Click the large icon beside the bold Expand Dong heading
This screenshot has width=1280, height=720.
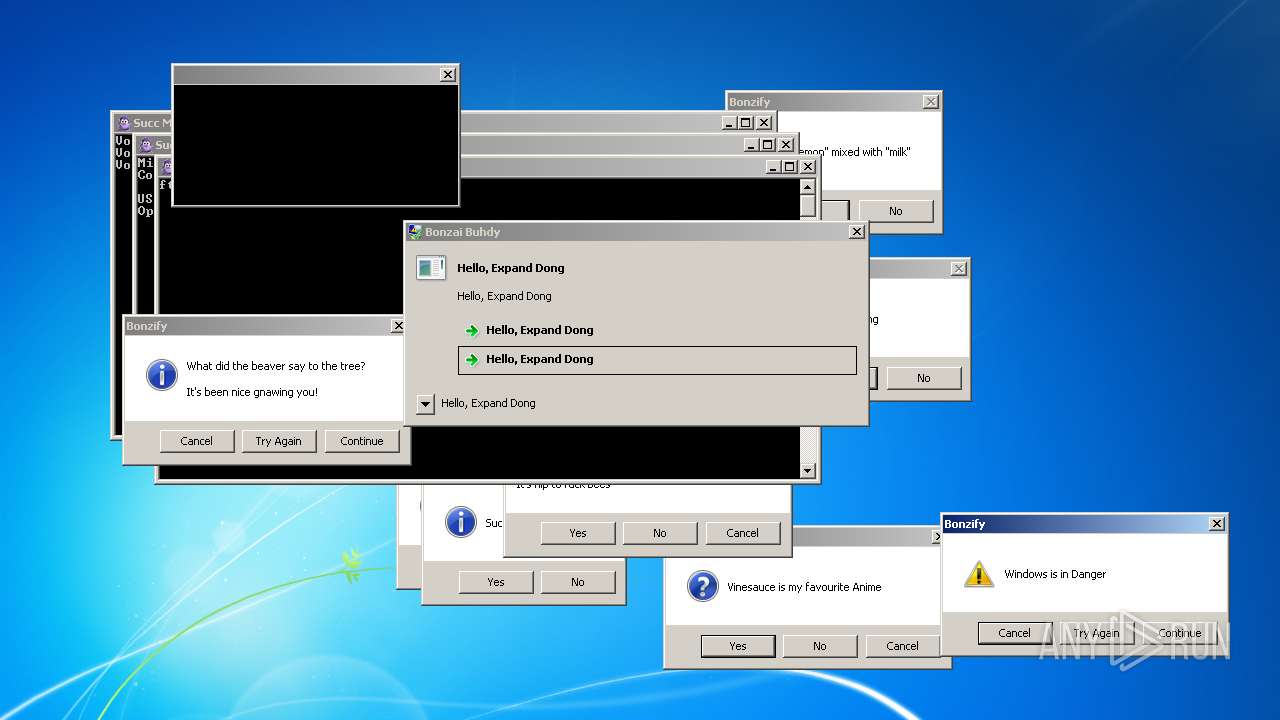pos(431,267)
